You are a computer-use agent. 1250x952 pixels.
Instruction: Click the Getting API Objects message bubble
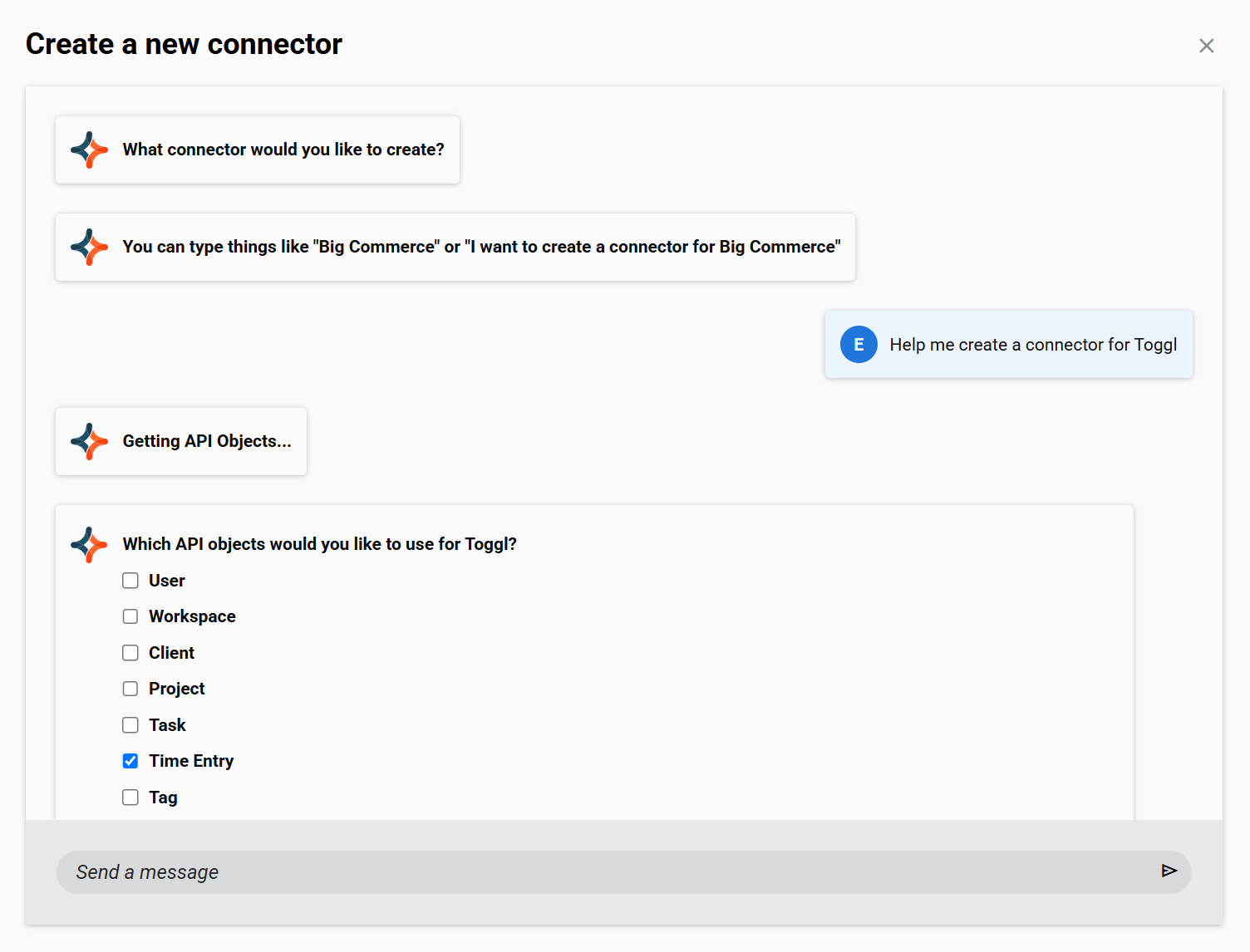pos(180,441)
